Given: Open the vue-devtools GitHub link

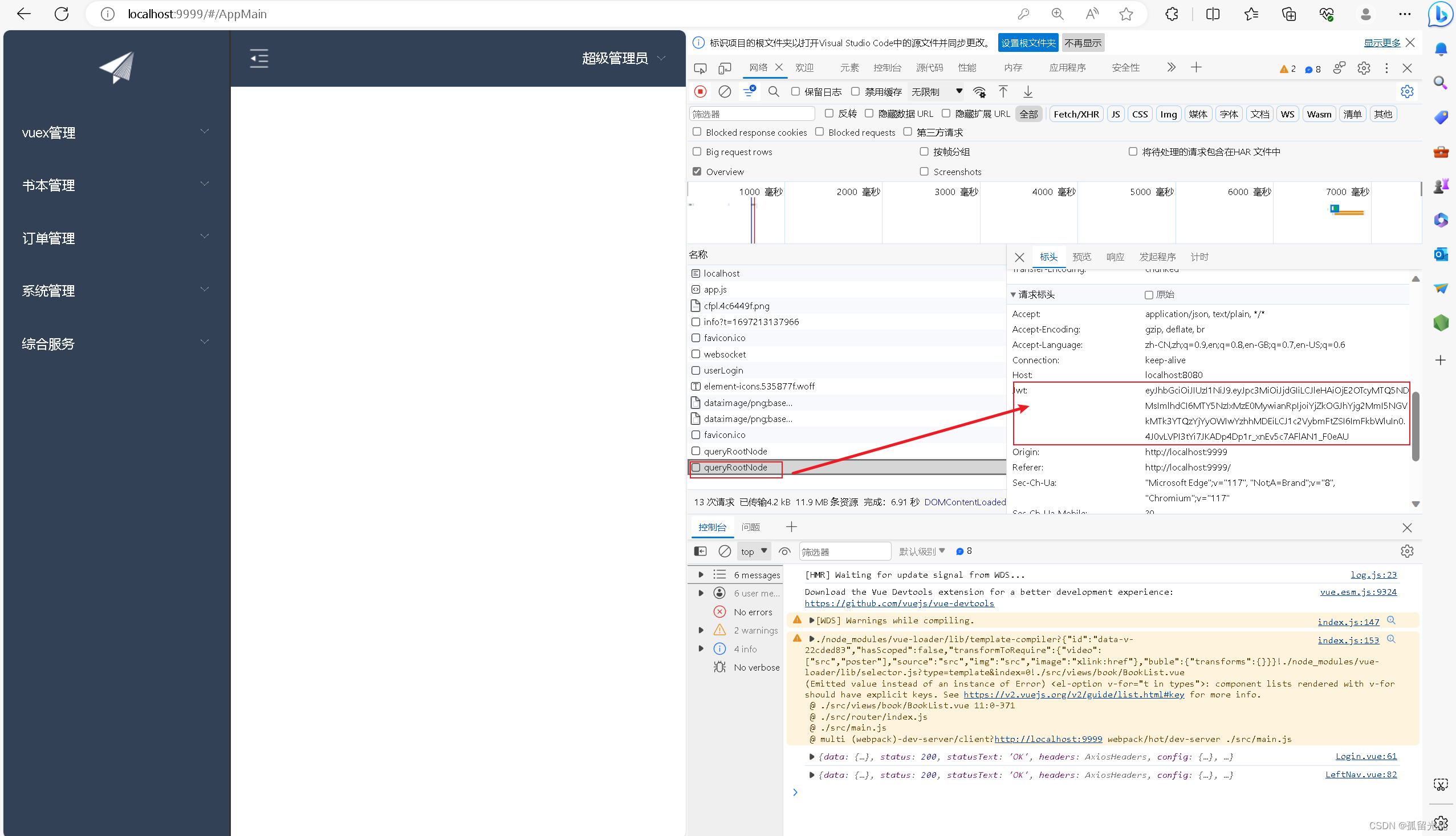Looking at the screenshot, I should coord(898,603).
